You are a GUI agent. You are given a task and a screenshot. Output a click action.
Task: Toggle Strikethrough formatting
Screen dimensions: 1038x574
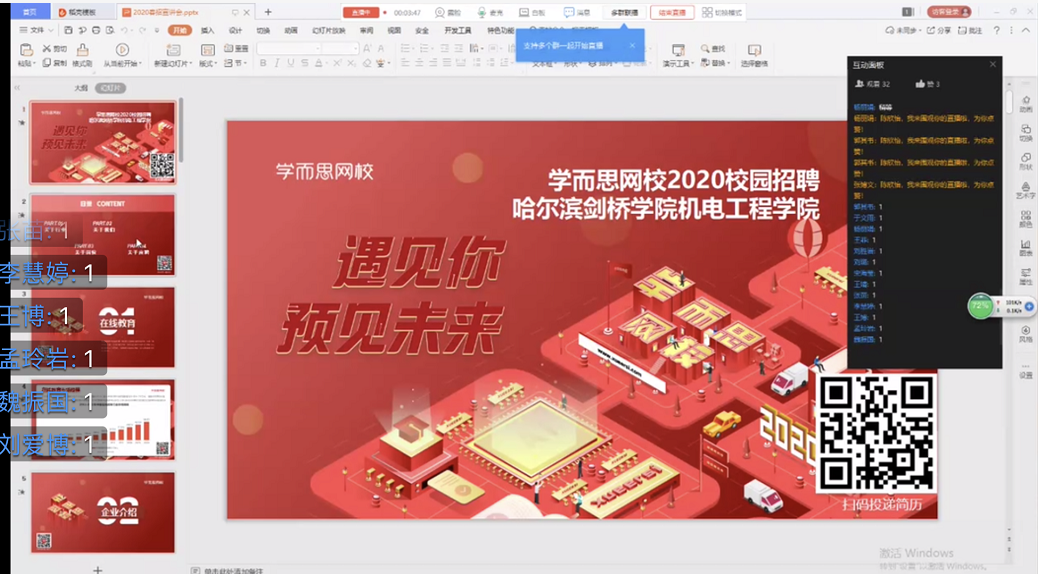[305, 64]
